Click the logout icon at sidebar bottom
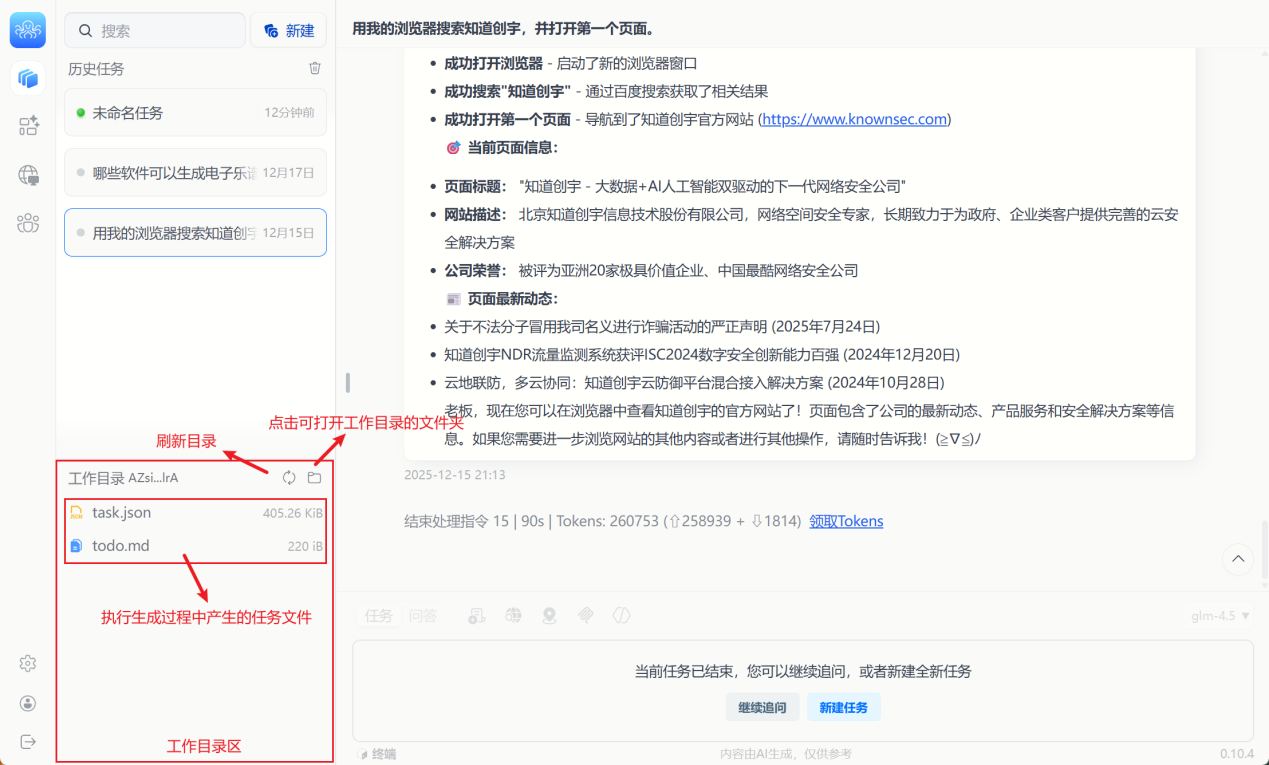Image resolution: width=1269 pixels, height=765 pixels. click(28, 741)
